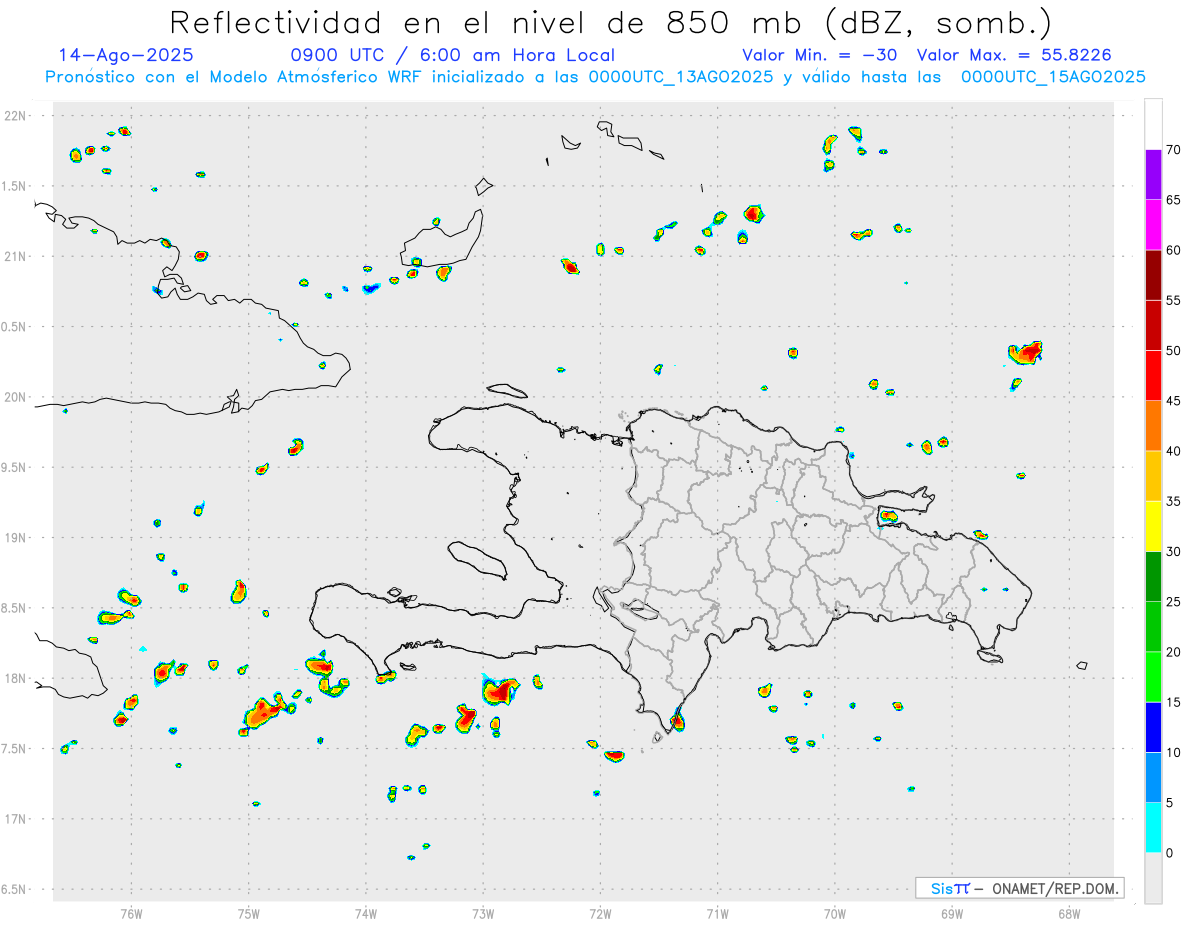Screen dimensions: 1200x927
Task: Click the large storm cell near 20.3N 68.4W
Action: (1026, 352)
